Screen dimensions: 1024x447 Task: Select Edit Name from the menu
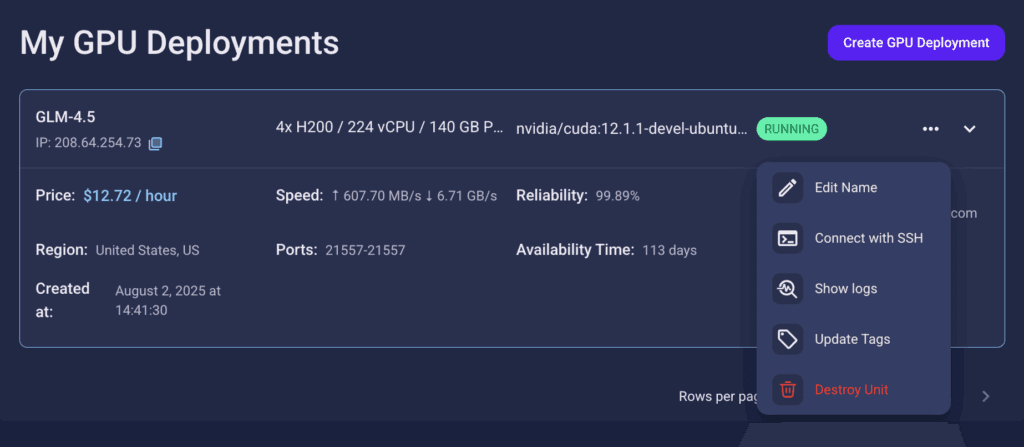click(x=845, y=187)
